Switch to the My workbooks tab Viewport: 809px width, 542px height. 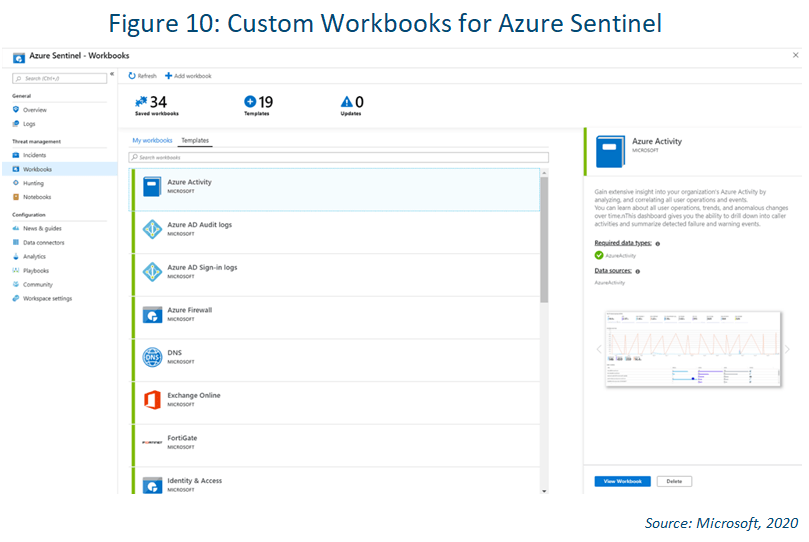click(152, 140)
